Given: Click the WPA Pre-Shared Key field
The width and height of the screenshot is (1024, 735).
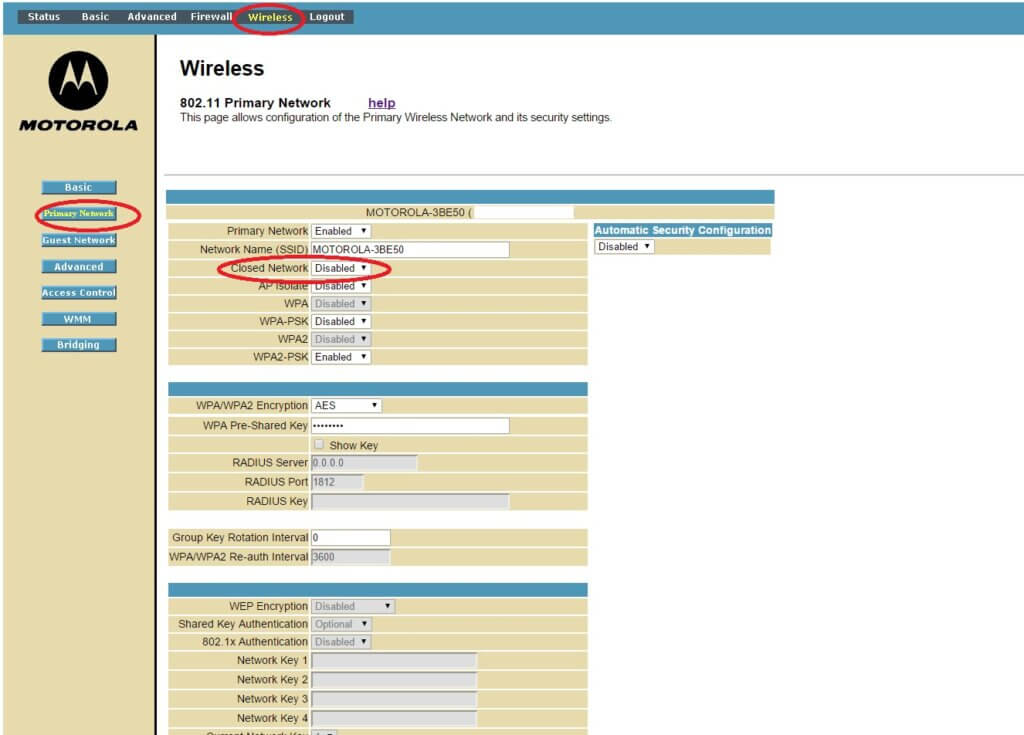Looking at the screenshot, I should [410, 425].
